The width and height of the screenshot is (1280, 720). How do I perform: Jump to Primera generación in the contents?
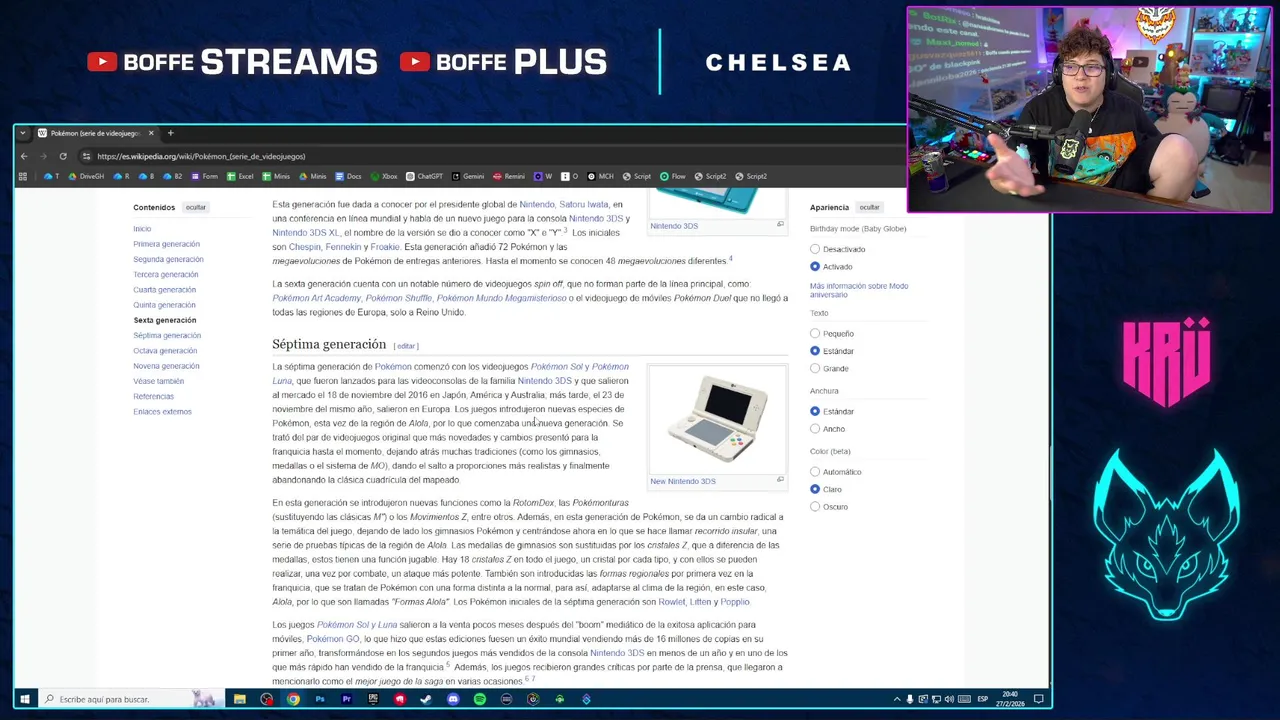166,244
